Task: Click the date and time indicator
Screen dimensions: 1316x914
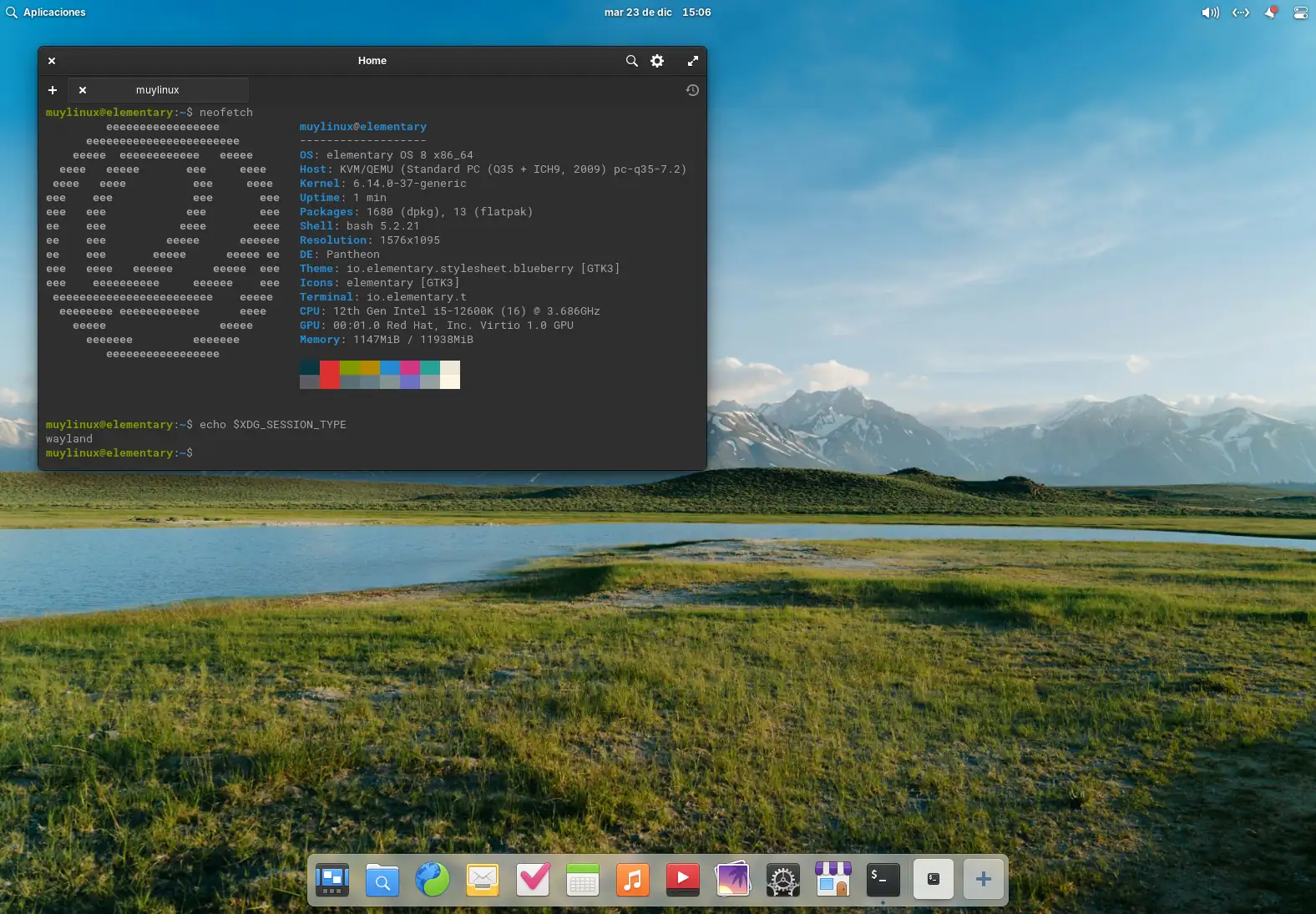Action: (657, 13)
